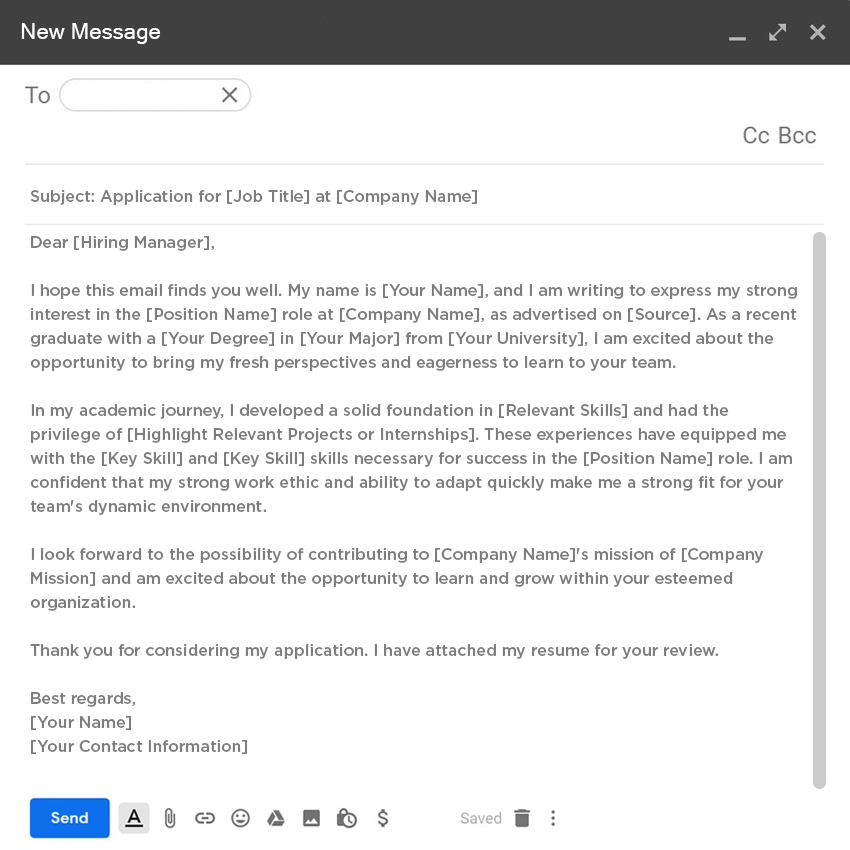
Task: Add Cc recipients
Action: click(x=756, y=136)
